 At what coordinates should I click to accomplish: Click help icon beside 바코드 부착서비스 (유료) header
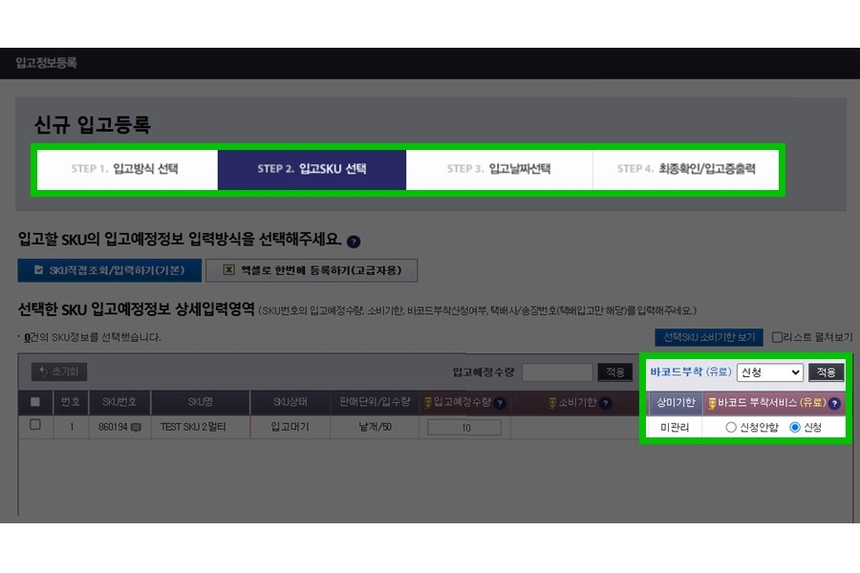tap(834, 404)
